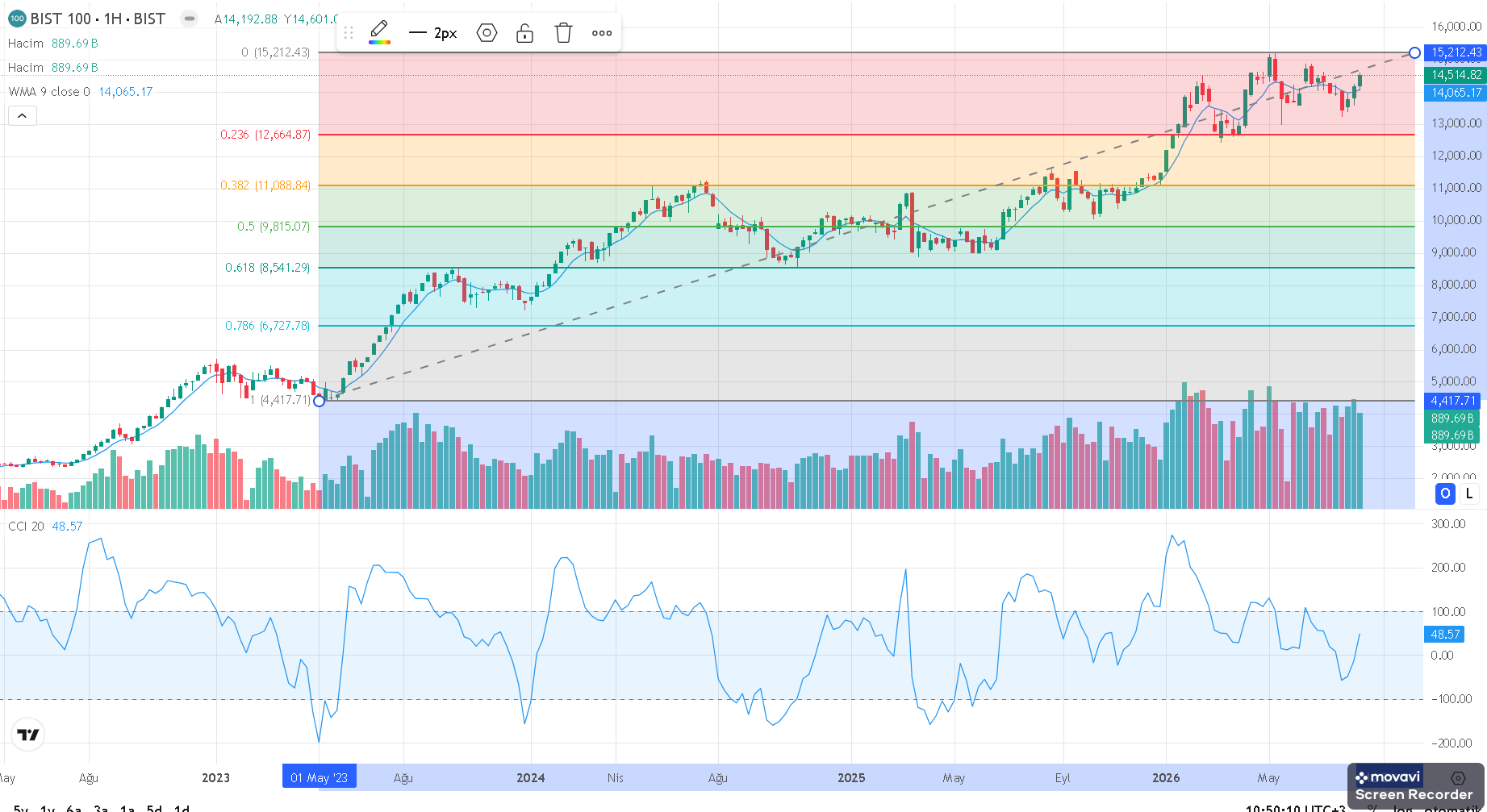The image size is (1487, 812).
Task: Open the line color pencil tool
Action: (x=379, y=32)
